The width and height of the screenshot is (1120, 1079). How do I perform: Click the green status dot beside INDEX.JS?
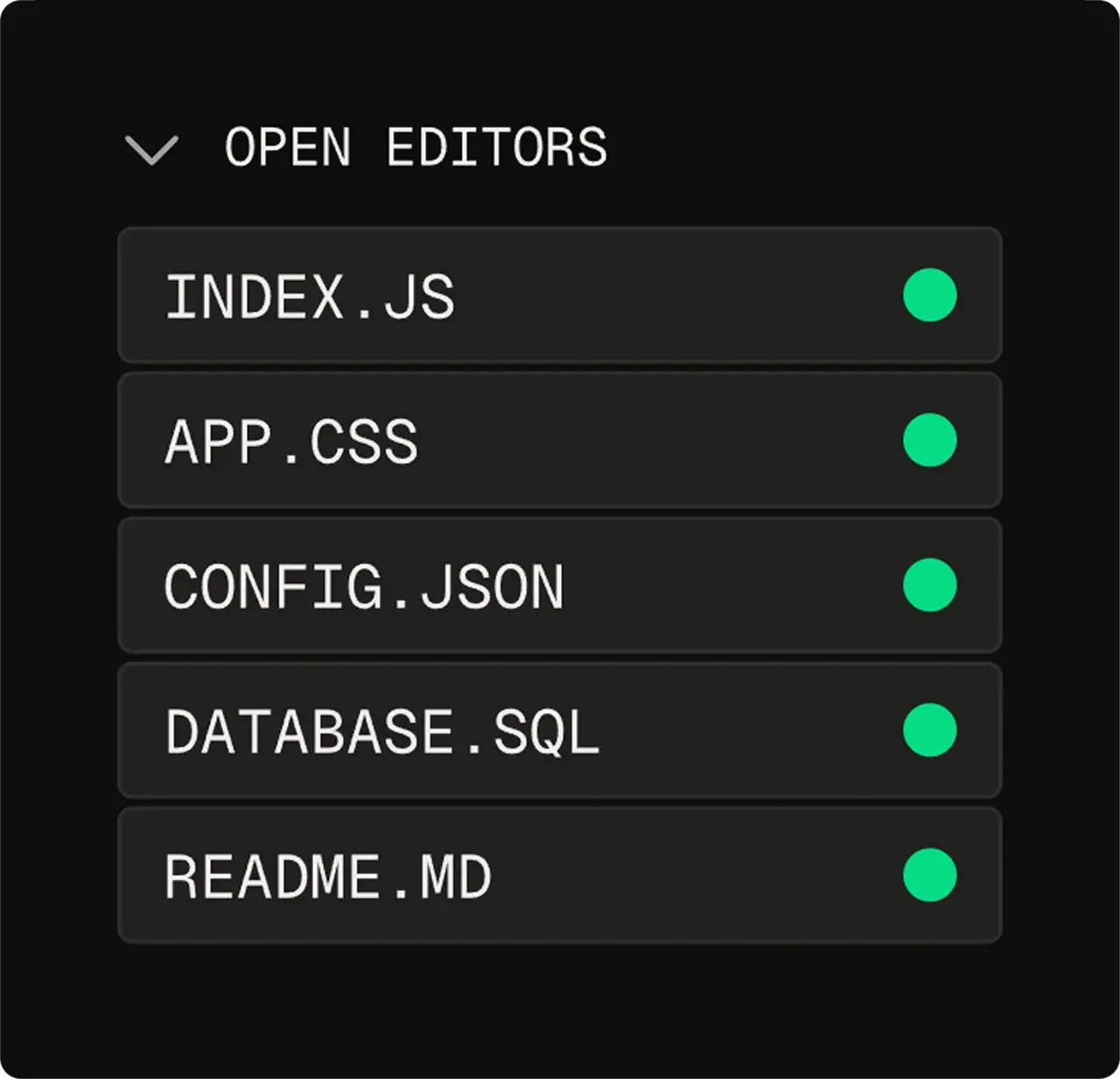[x=929, y=297]
